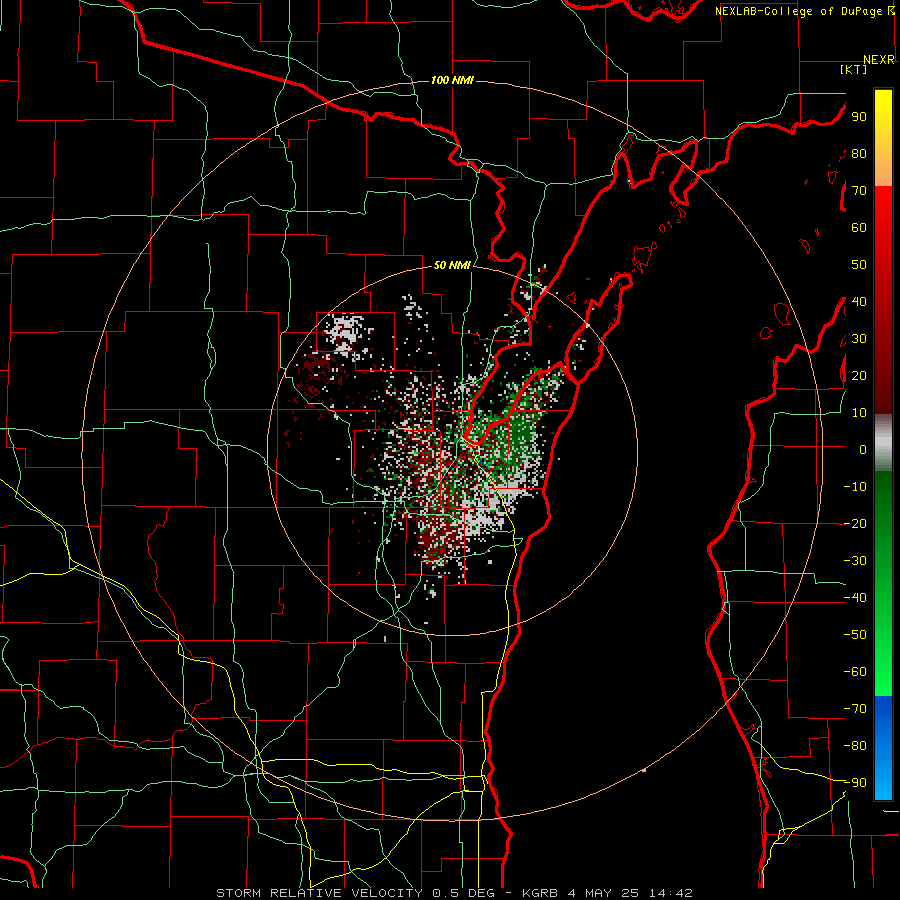Click the 0 value on the velocity scale
The width and height of the screenshot is (900, 900).
point(863,449)
